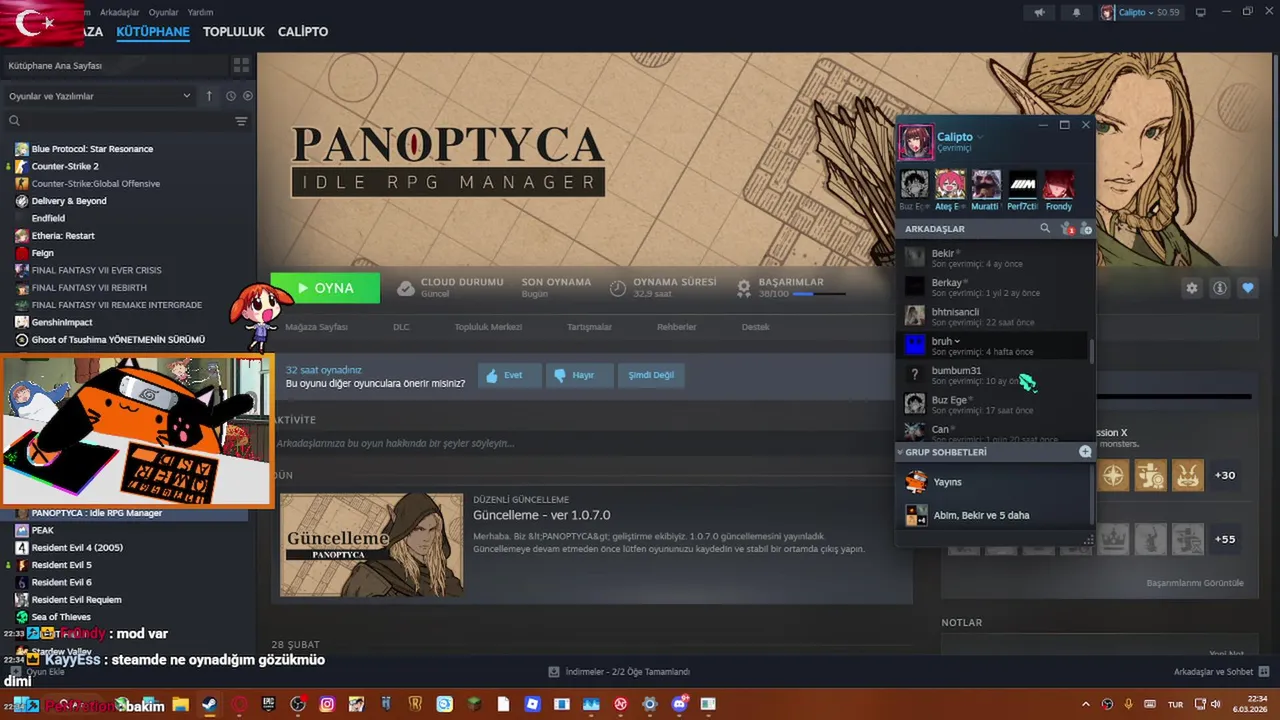Click the library search field
The height and width of the screenshot is (720, 1280).
tap(120, 121)
